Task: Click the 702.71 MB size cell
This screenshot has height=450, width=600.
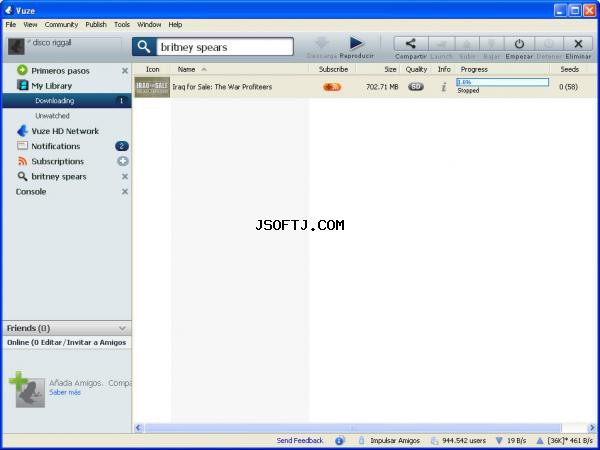Action: tap(382, 87)
